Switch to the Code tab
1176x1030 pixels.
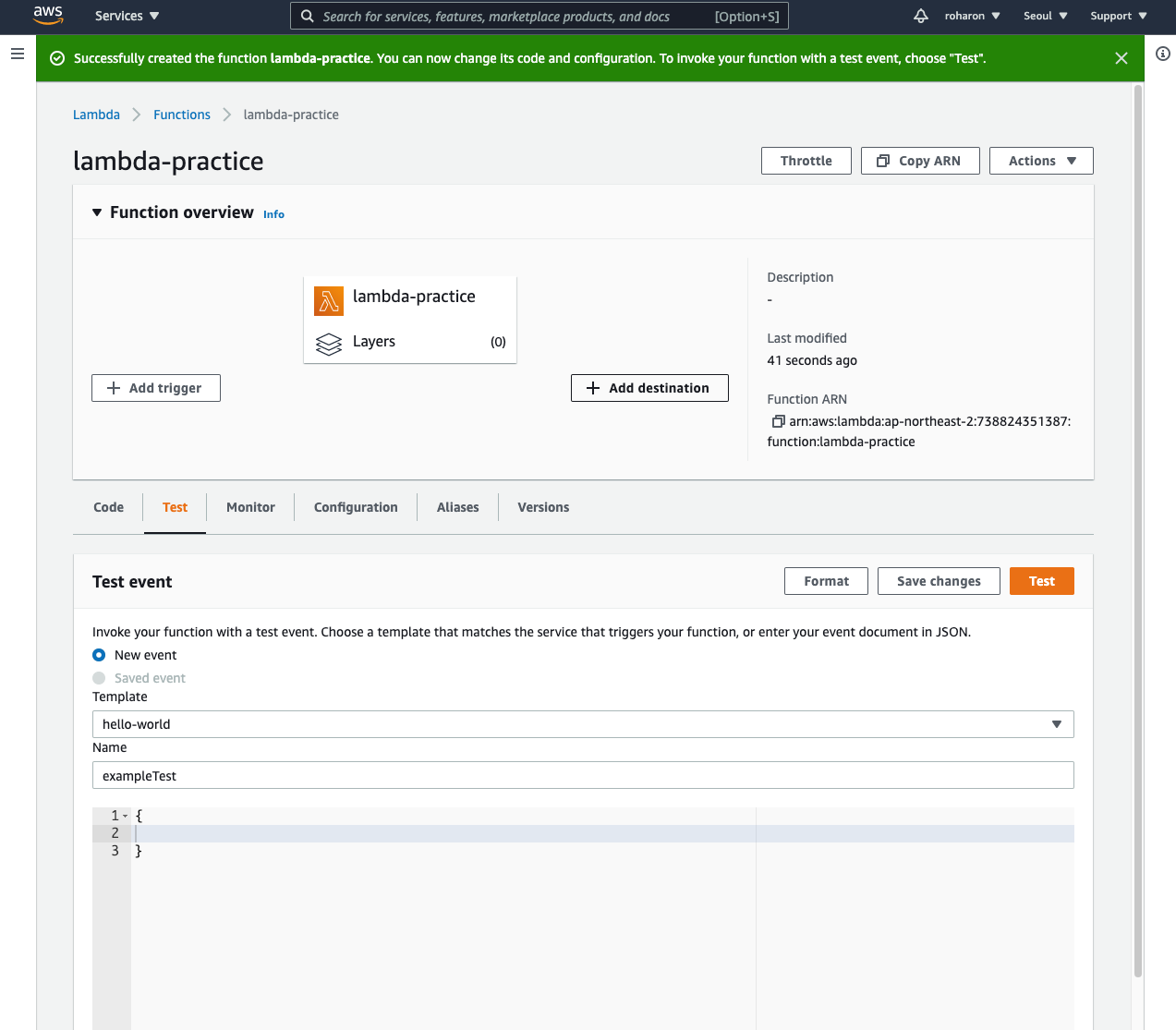click(x=108, y=507)
